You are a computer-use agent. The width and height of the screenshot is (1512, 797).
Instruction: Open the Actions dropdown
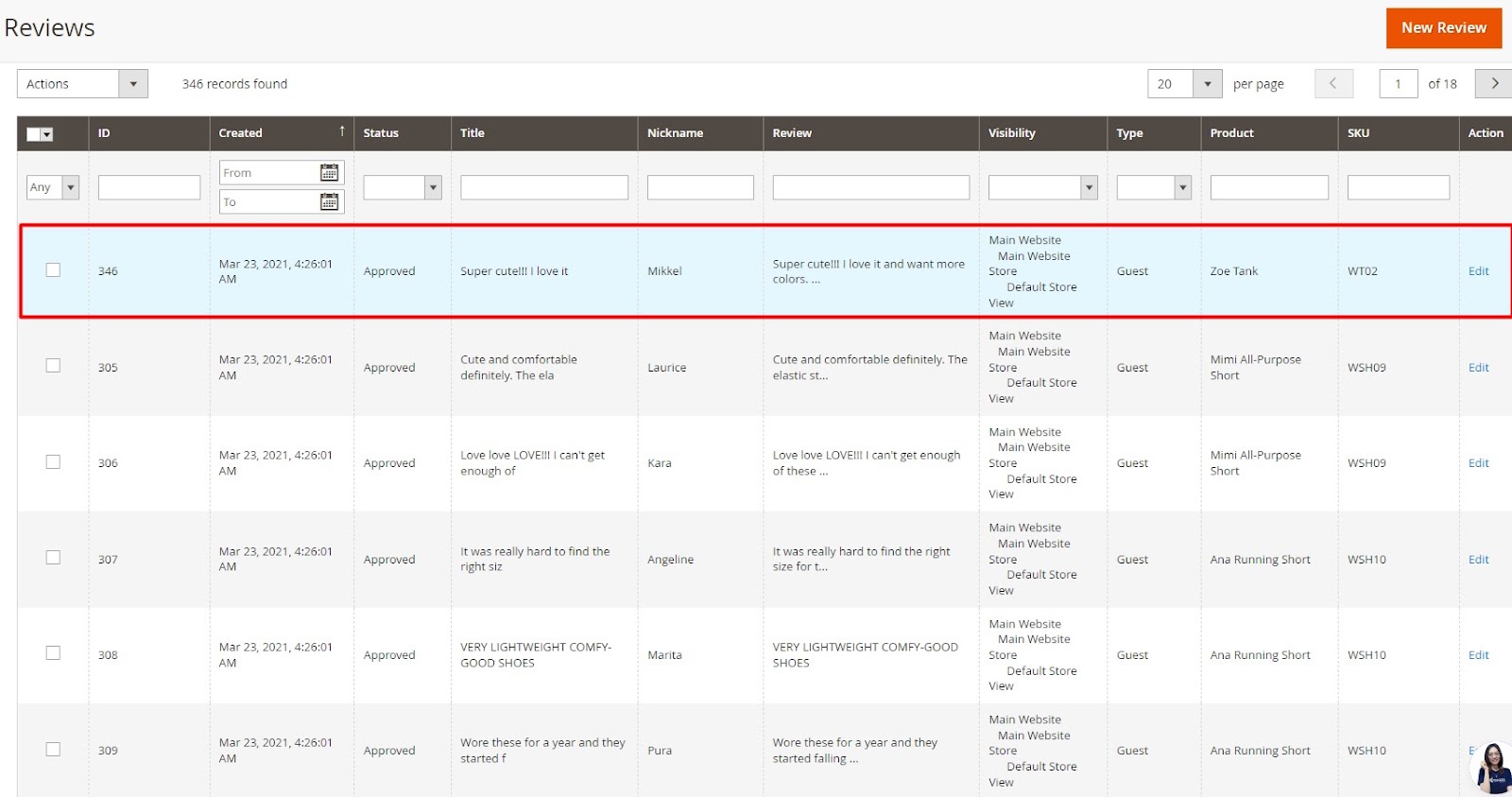pyautogui.click(x=82, y=84)
